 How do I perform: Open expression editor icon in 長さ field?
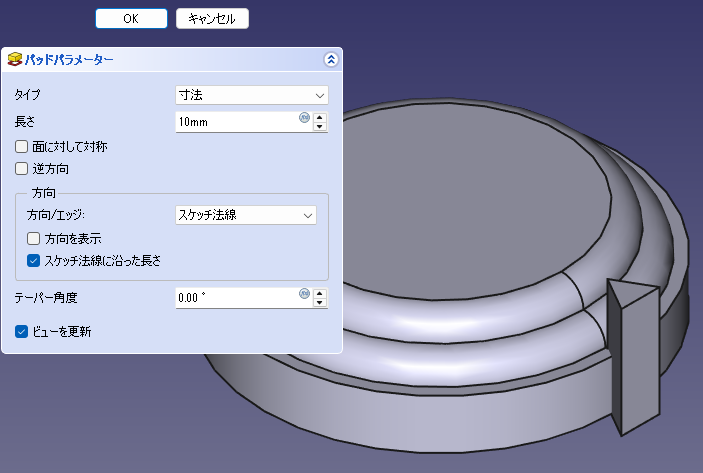click(x=304, y=118)
